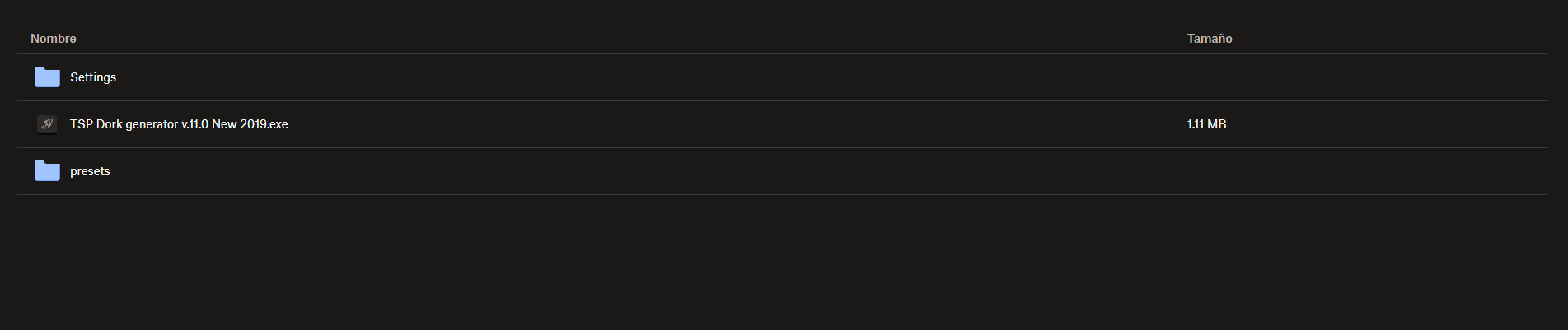Sort files by the Nombre column header
The height and width of the screenshot is (330, 1568).
(x=54, y=39)
